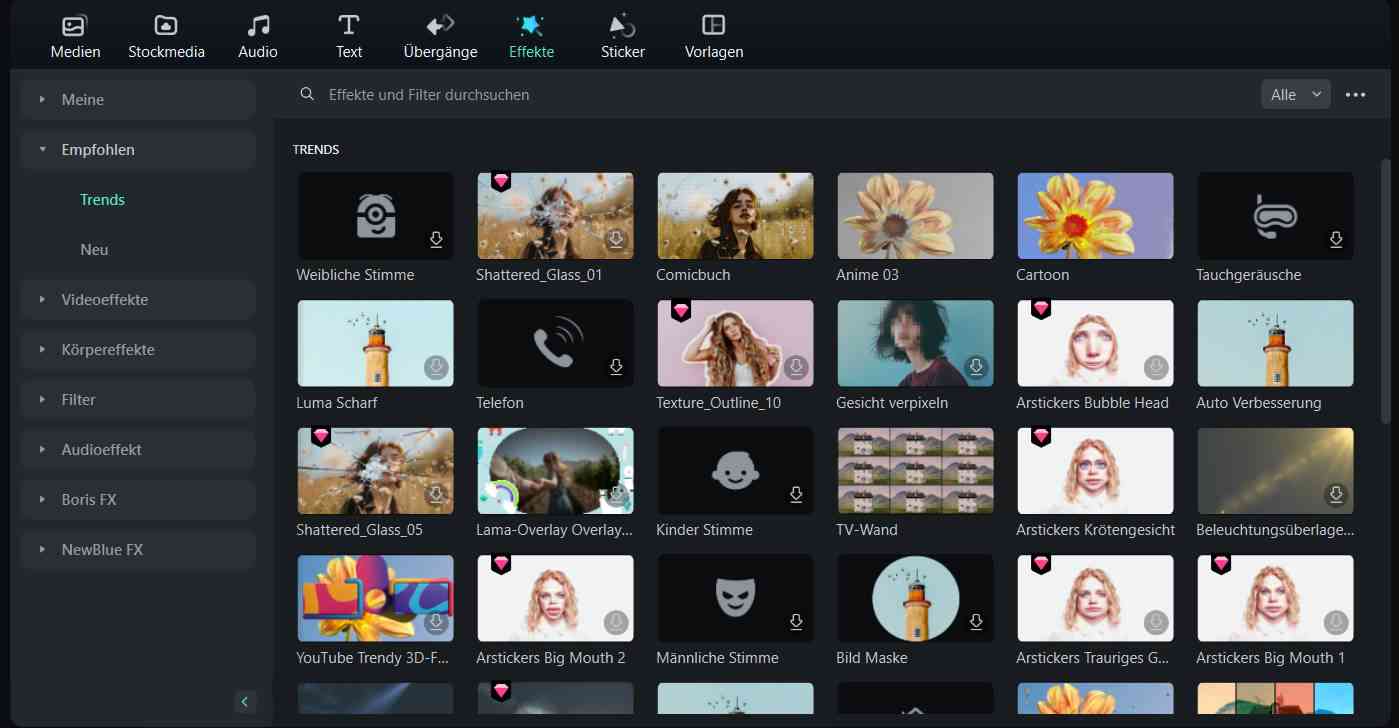
Task: Select the Auto Verbesserung thumbnail
Action: (x=1275, y=343)
